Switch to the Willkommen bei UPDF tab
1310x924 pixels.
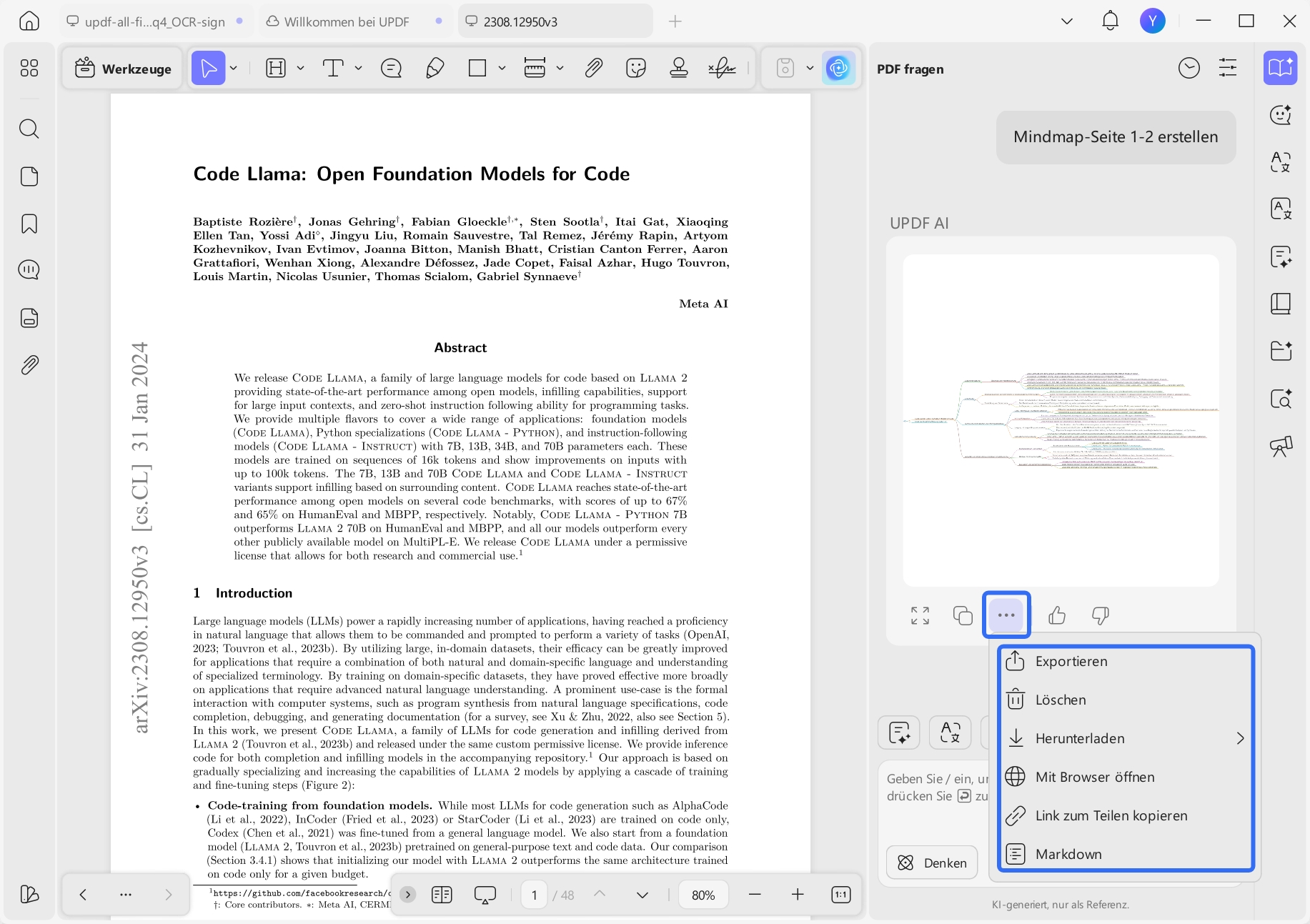coord(354,21)
